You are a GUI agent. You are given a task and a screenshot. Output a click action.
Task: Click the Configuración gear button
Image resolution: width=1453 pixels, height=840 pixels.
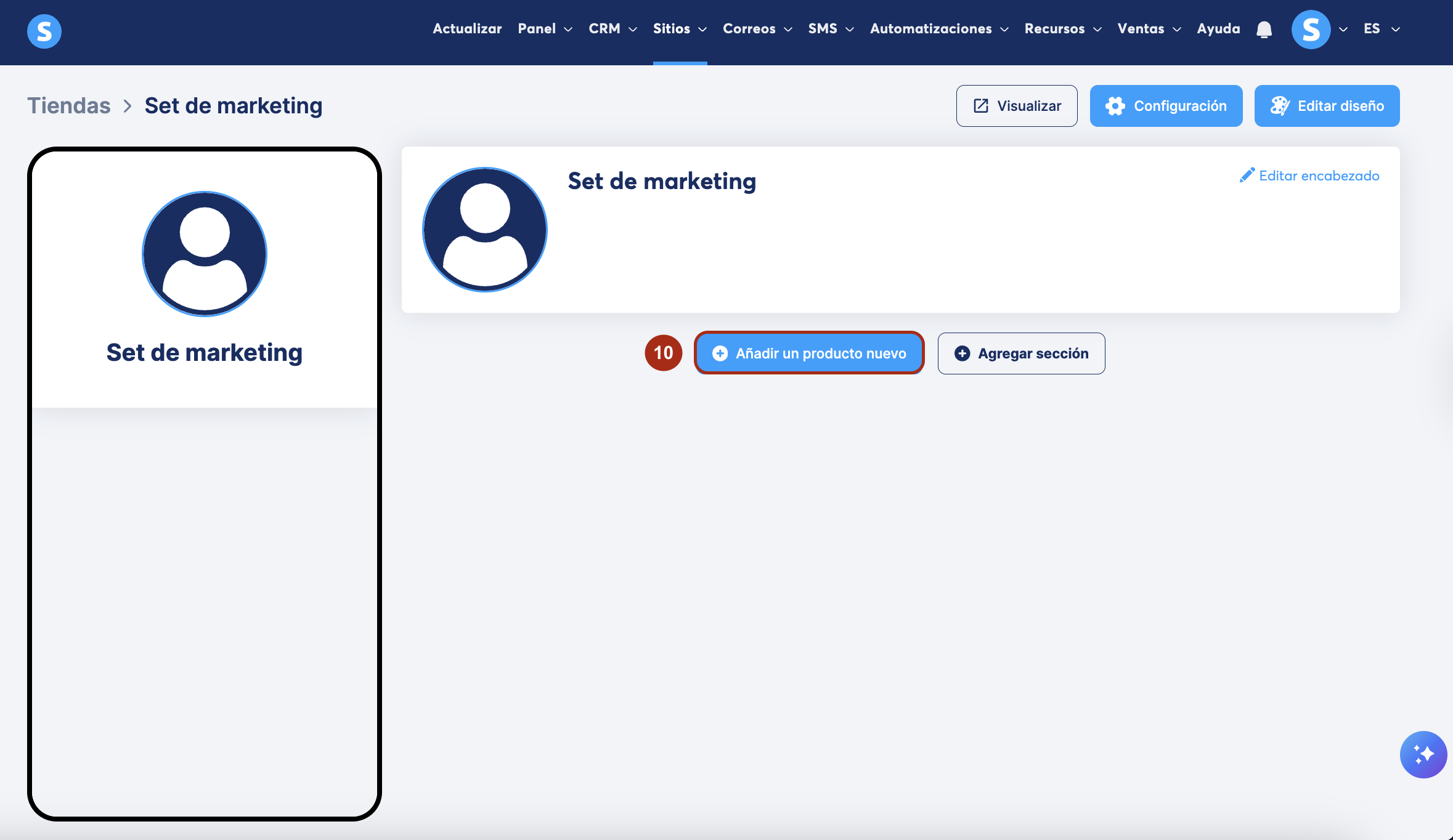[x=1166, y=106]
